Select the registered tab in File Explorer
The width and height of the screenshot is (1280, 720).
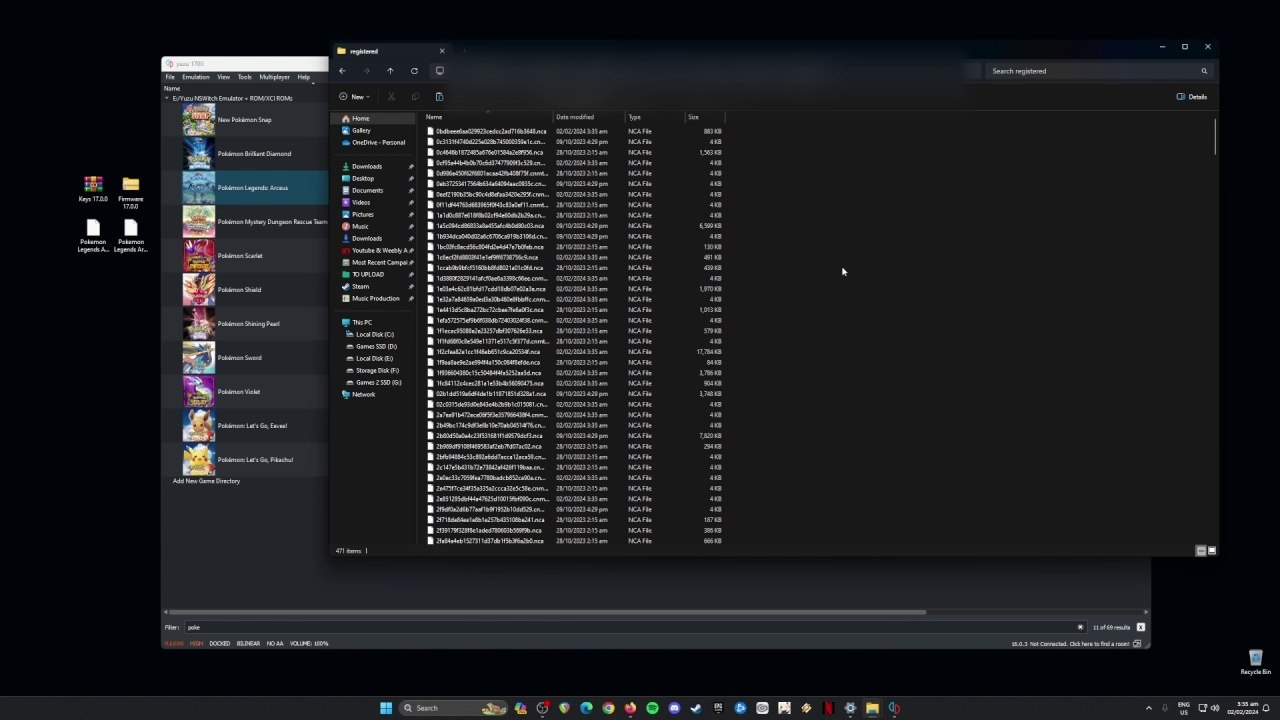390,51
